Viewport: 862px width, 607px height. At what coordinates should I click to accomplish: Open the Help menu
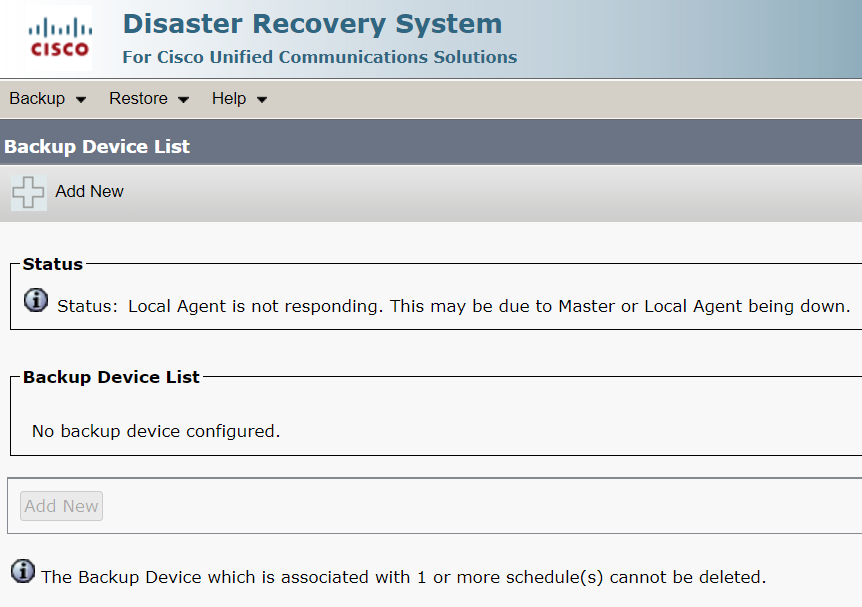tap(229, 98)
